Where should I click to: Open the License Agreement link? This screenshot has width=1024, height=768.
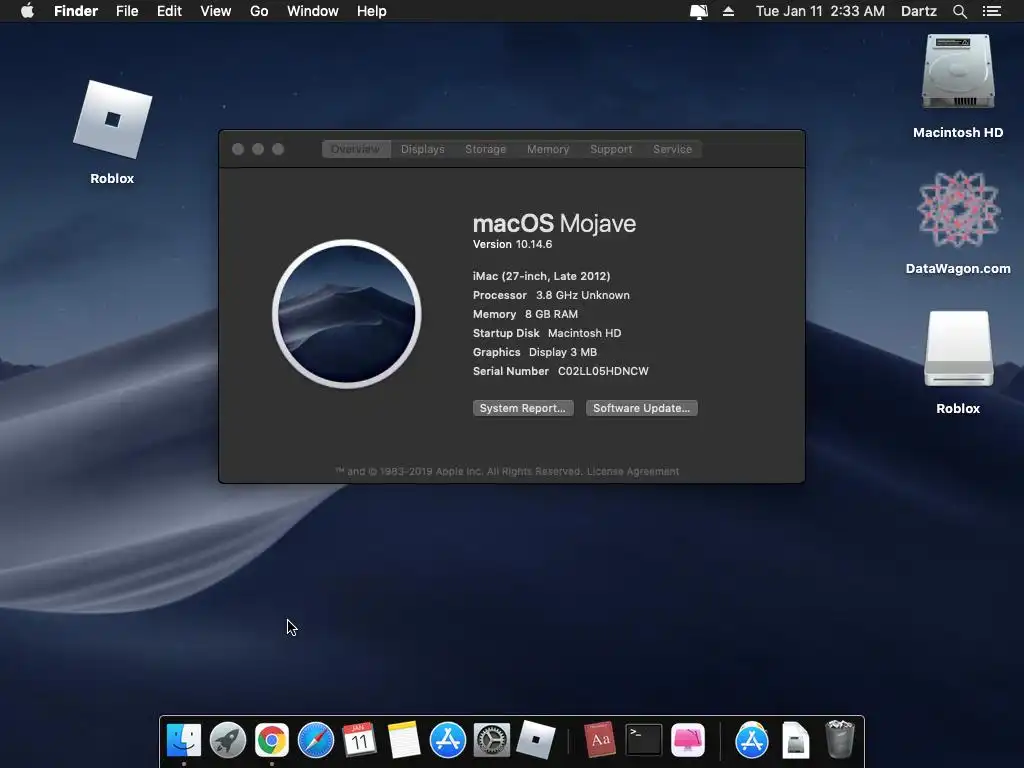coord(633,472)
